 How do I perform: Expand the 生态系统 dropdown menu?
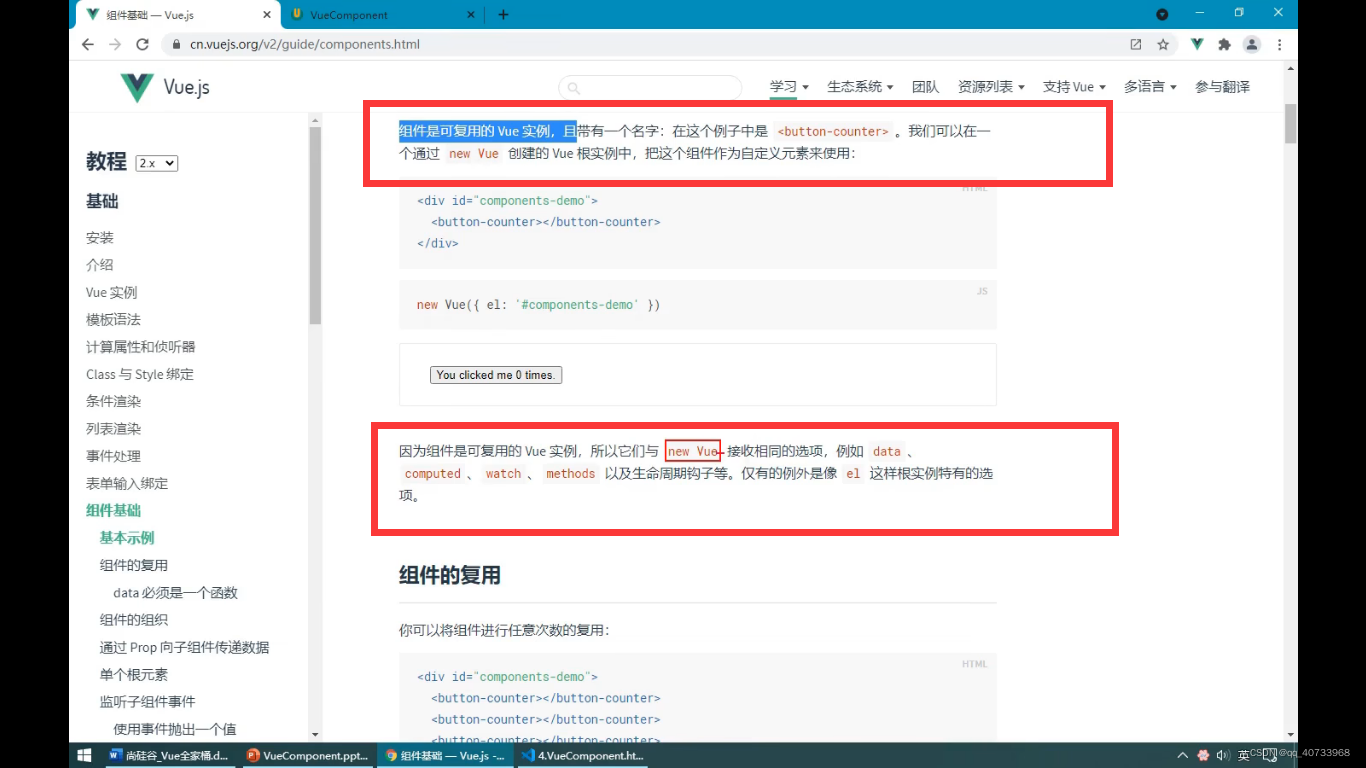(860, 87)
